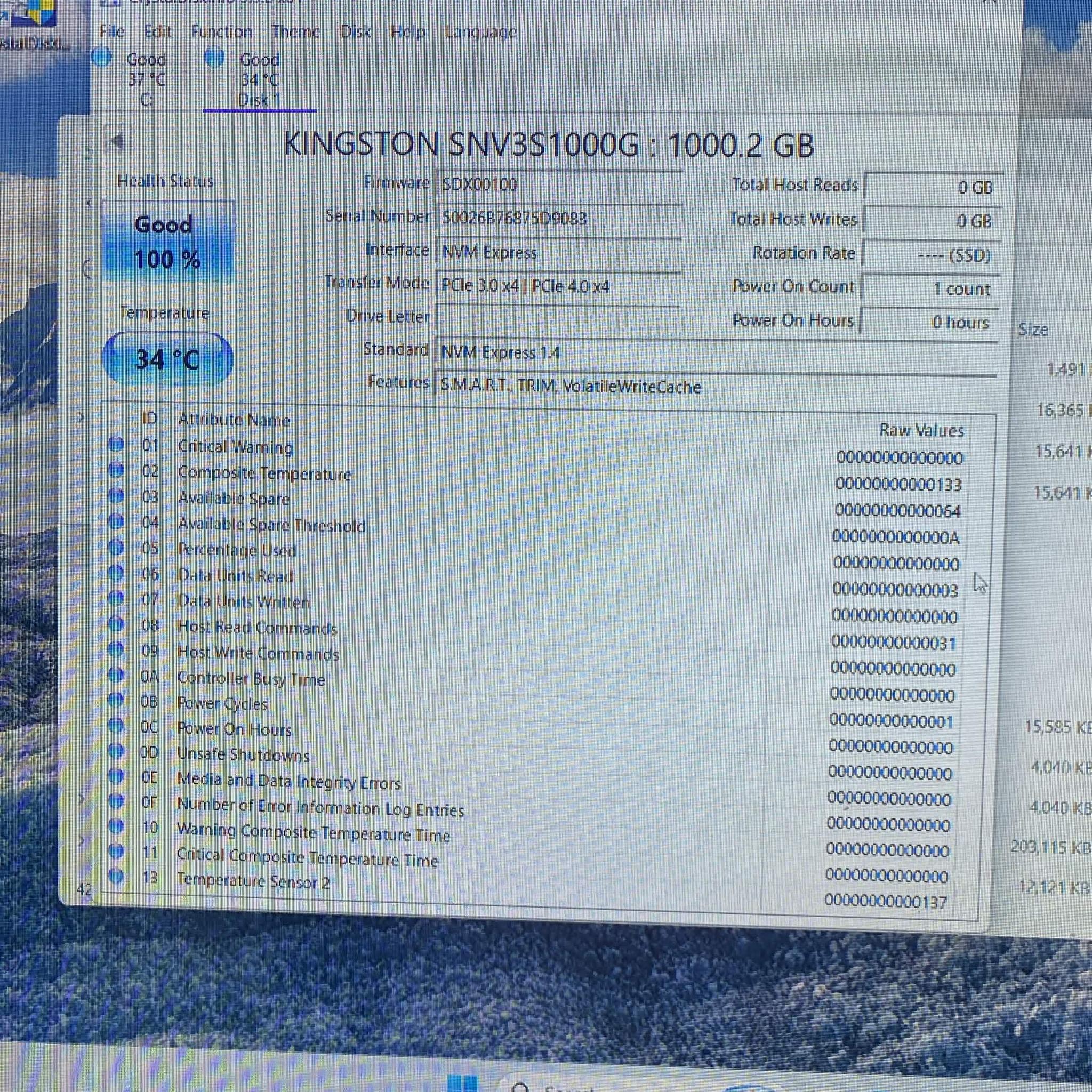Click the Windows Start button on taskbar
The width and height of the screenshot is (1092, 1092).
462,1083
